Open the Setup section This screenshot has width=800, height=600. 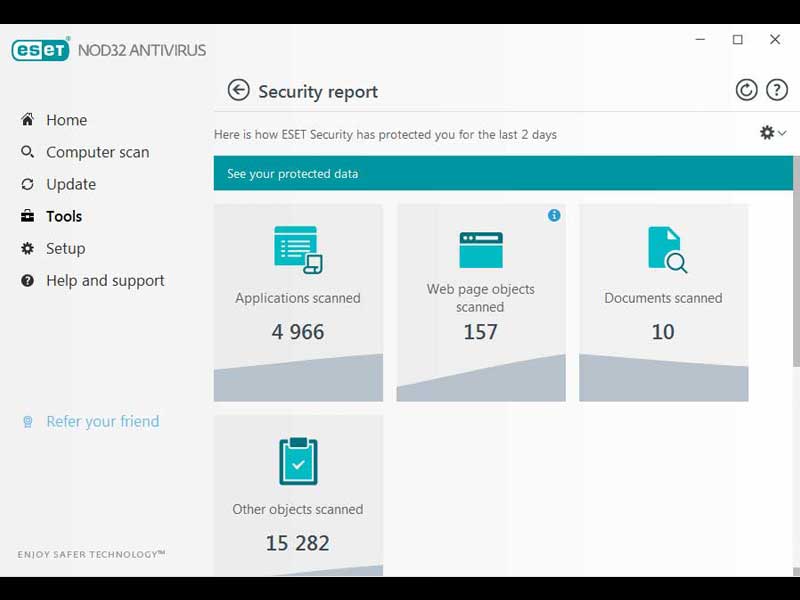pyautogui.click(x=65, y=248)
